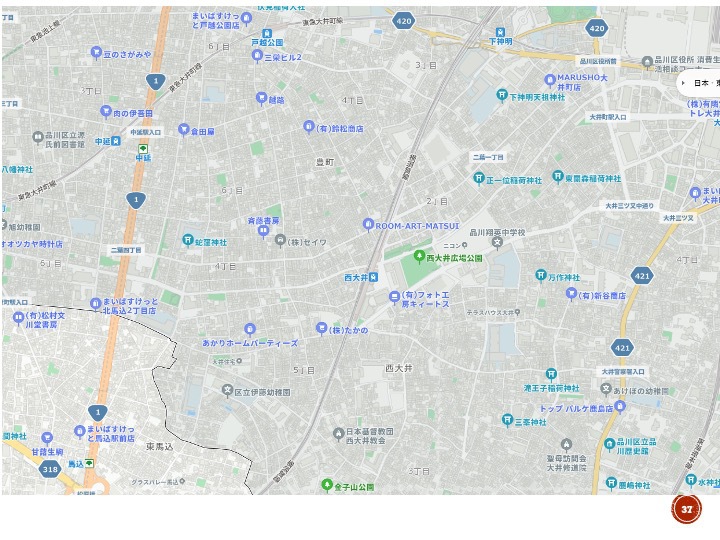
Task: Select the 西大井 station marker
Action: click(x=374, y=277)
